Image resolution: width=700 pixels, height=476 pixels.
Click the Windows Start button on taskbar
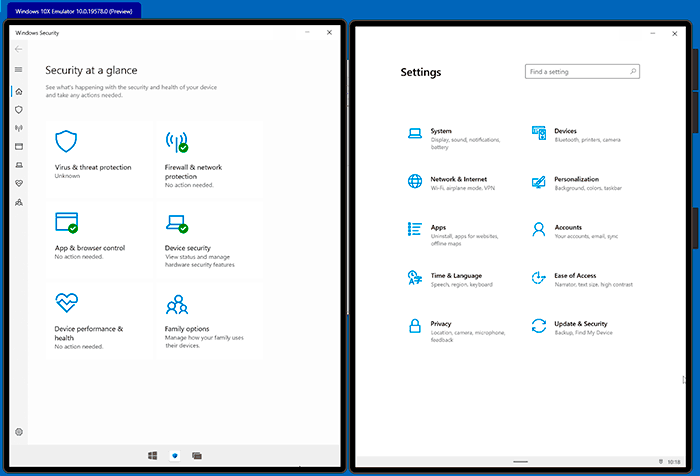[152, 456]
